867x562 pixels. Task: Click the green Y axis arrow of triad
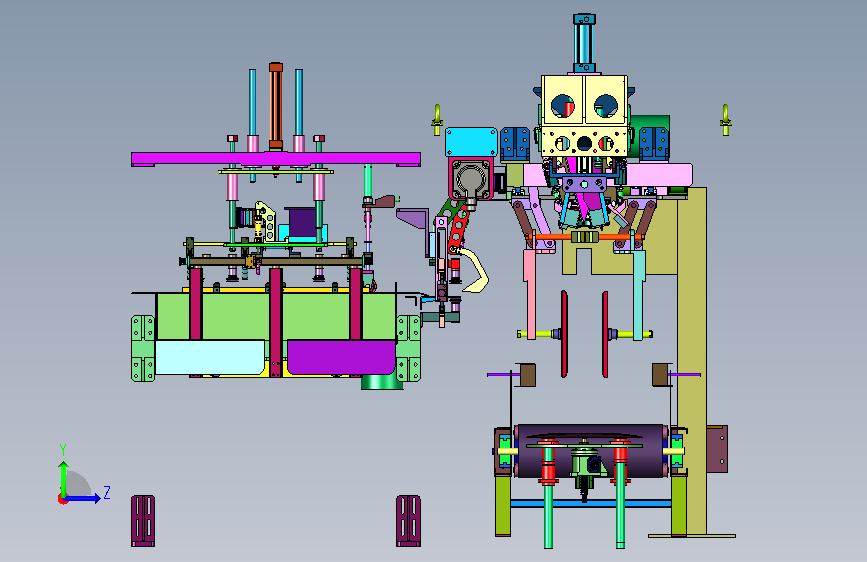[x=64, y=478]
